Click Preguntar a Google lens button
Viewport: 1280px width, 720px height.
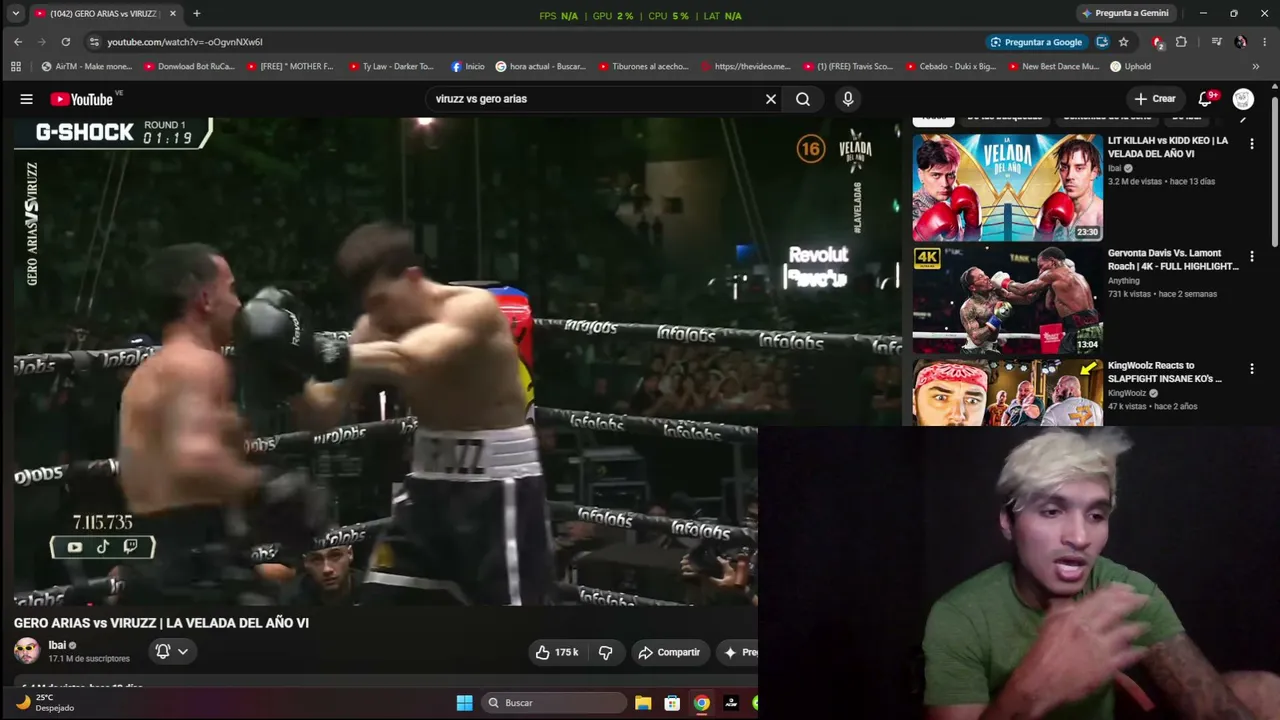coord(1036,42)
